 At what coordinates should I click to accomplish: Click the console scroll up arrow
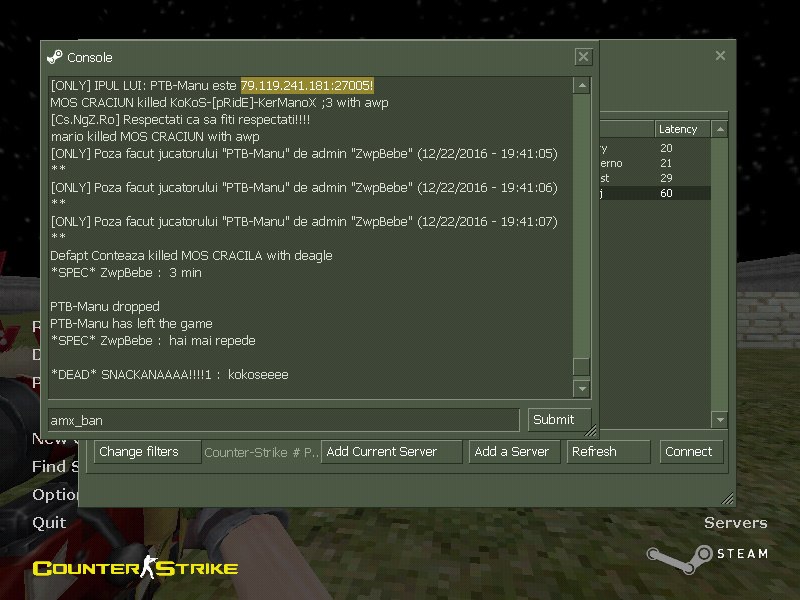pyautogui.click(x=581, y=86)
